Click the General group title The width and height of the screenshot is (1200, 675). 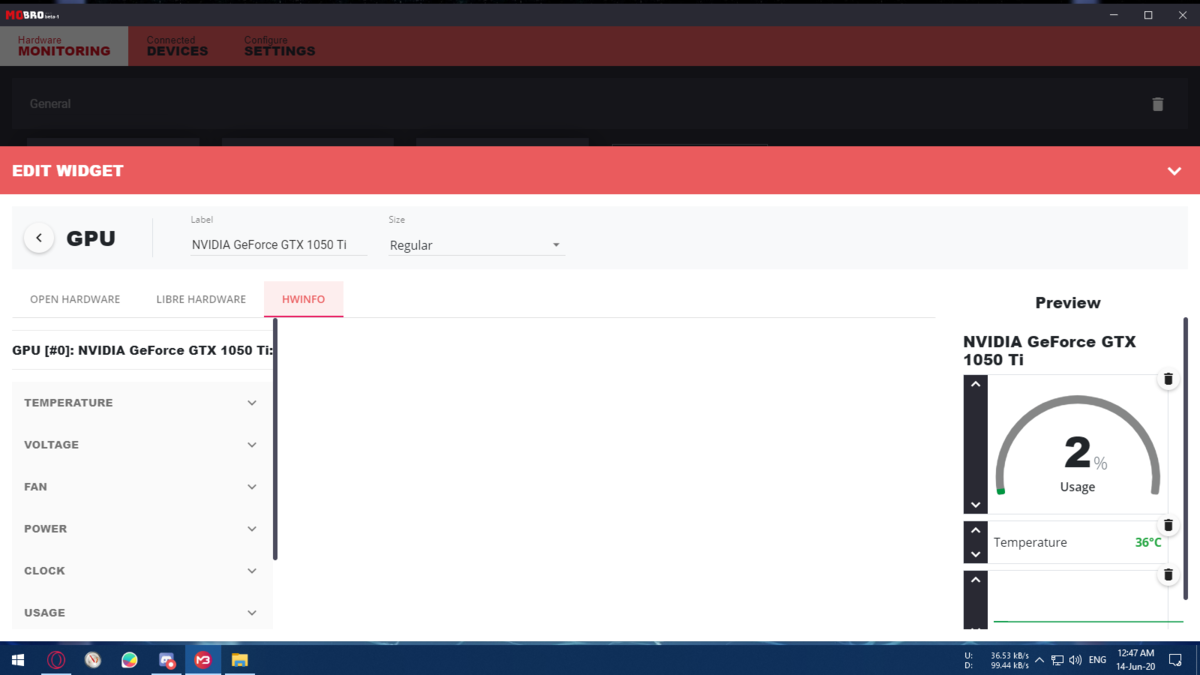[x=50, y=104]
